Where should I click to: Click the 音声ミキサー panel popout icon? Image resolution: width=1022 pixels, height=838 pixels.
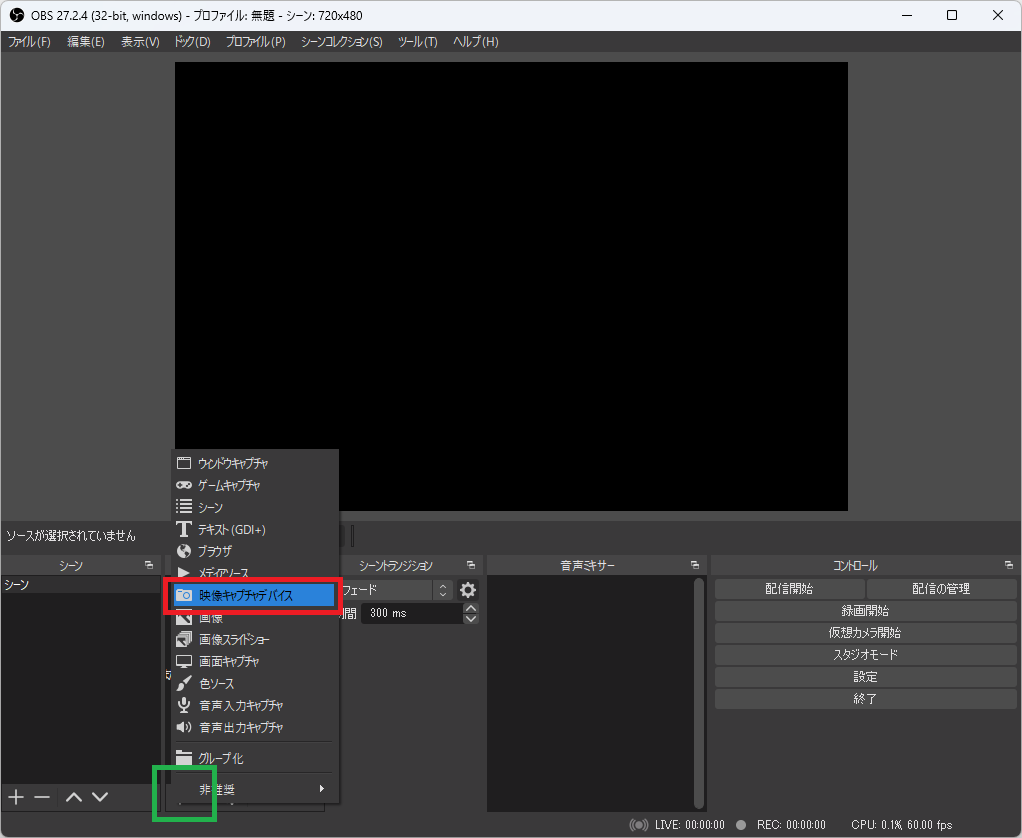[696, 564]
